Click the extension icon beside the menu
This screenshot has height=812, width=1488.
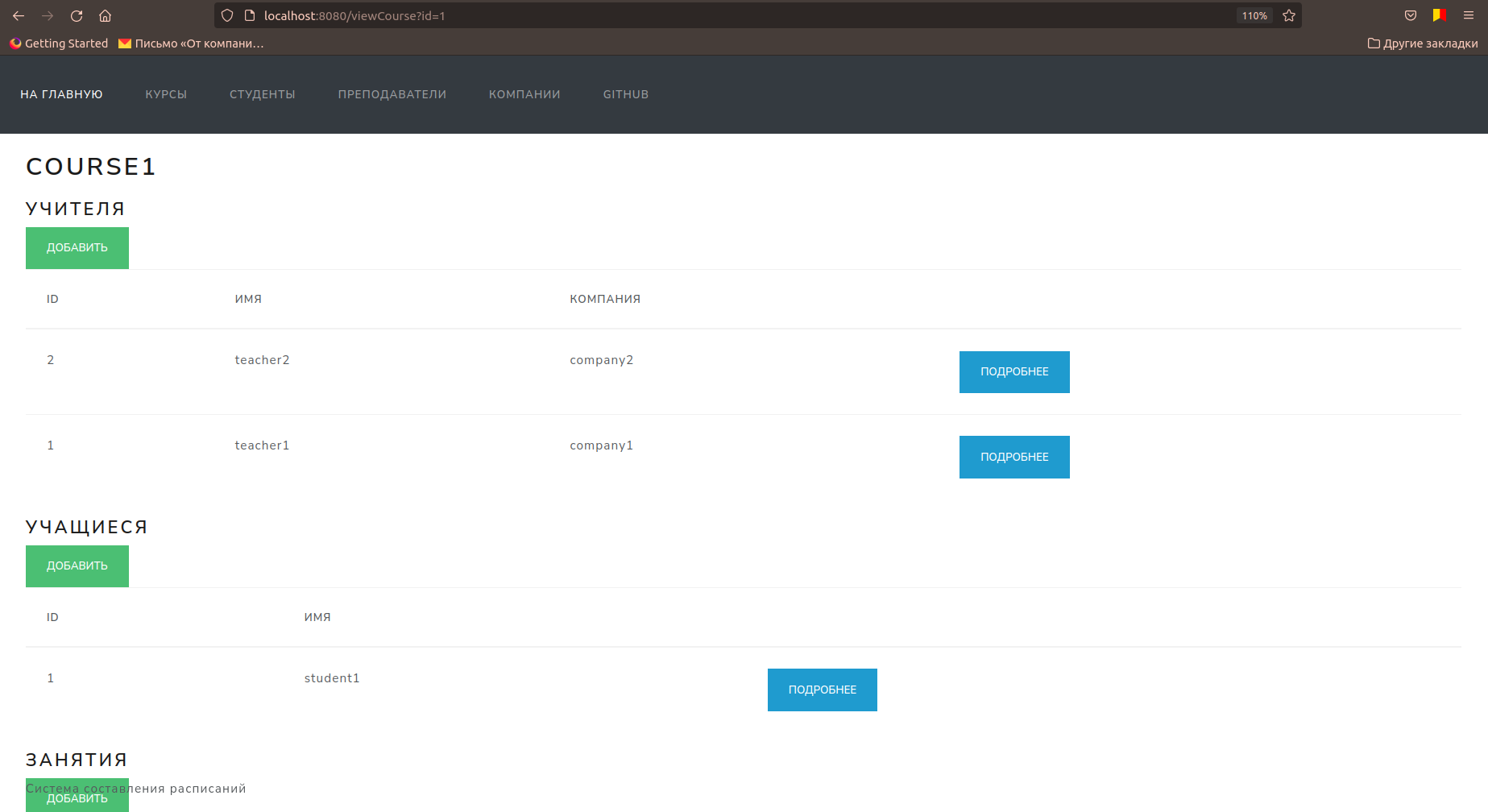(x=1439, y=15)
